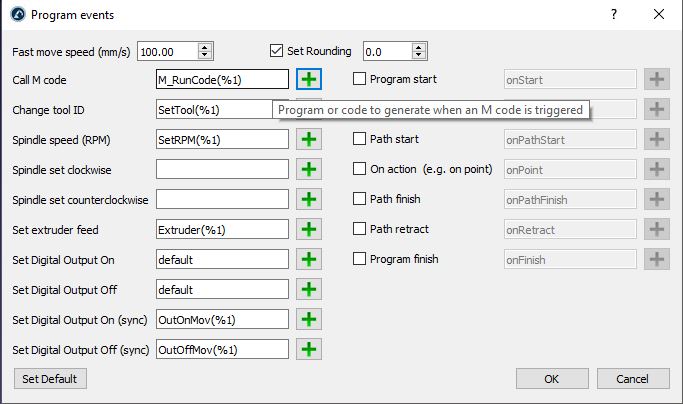Enable the Program start checkbox
683x404 pixels.
click(360, 79)
